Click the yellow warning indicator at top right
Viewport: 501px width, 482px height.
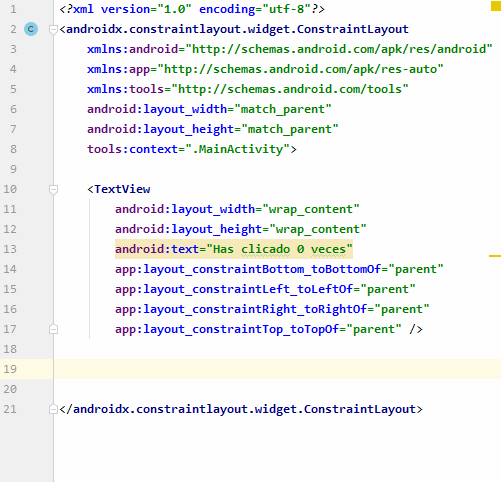click(x=496, y=6)
